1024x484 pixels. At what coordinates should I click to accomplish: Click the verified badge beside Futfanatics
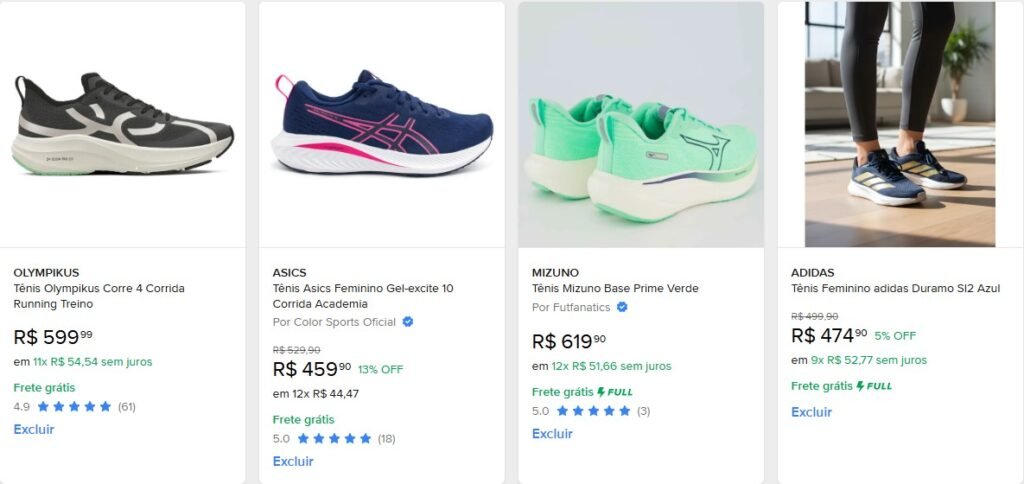pos(622,307)
